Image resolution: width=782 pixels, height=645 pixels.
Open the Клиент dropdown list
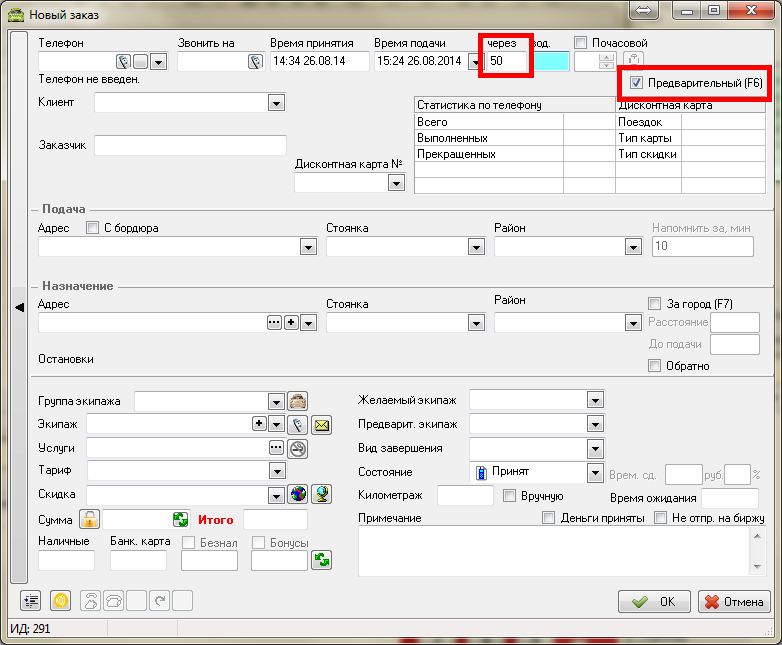(276, 102)
